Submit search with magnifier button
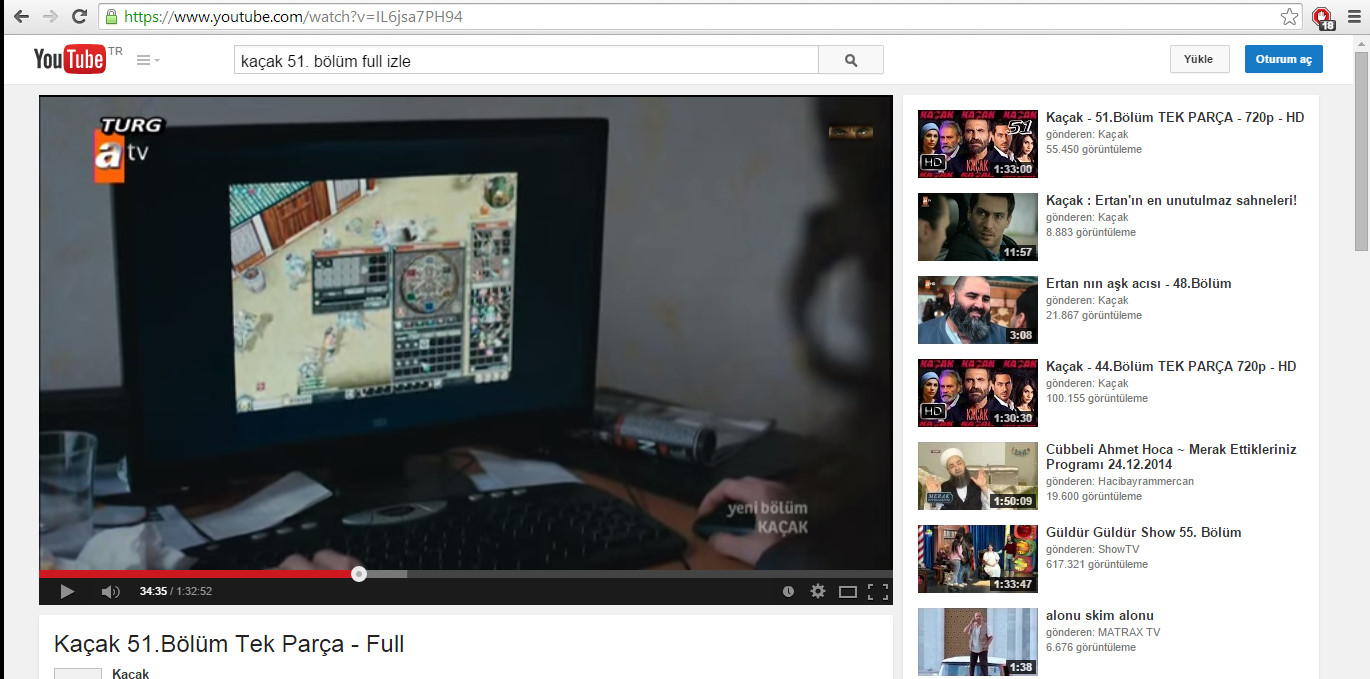This screenshot has height=679, width=1370. pos(851,60)
